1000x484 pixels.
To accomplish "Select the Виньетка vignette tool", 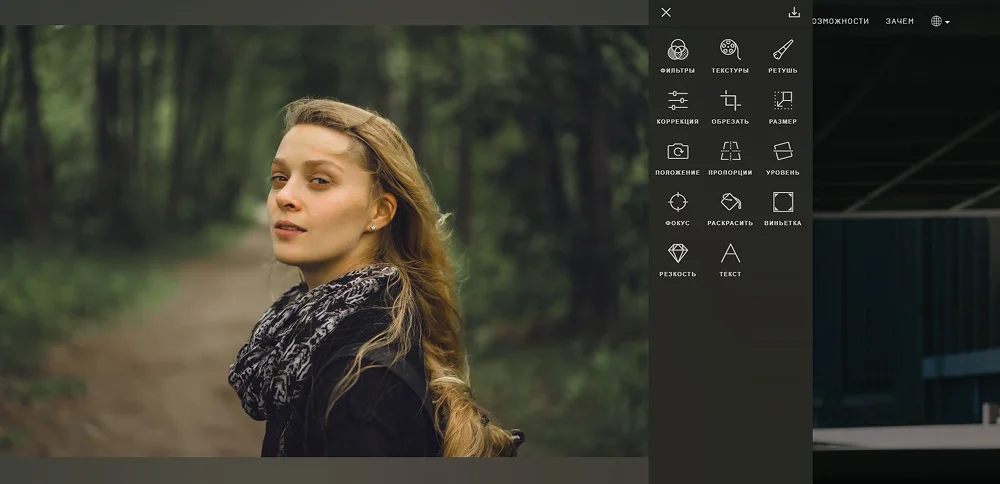I will click(783, 209).
